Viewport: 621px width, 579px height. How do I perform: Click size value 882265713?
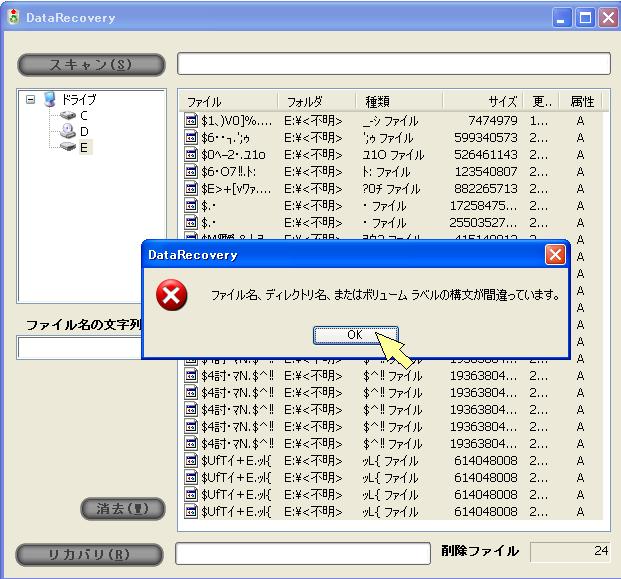[486, 189]
